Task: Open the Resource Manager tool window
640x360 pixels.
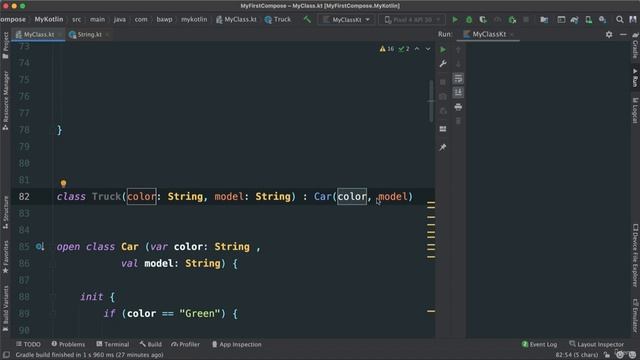Action: 5,100
